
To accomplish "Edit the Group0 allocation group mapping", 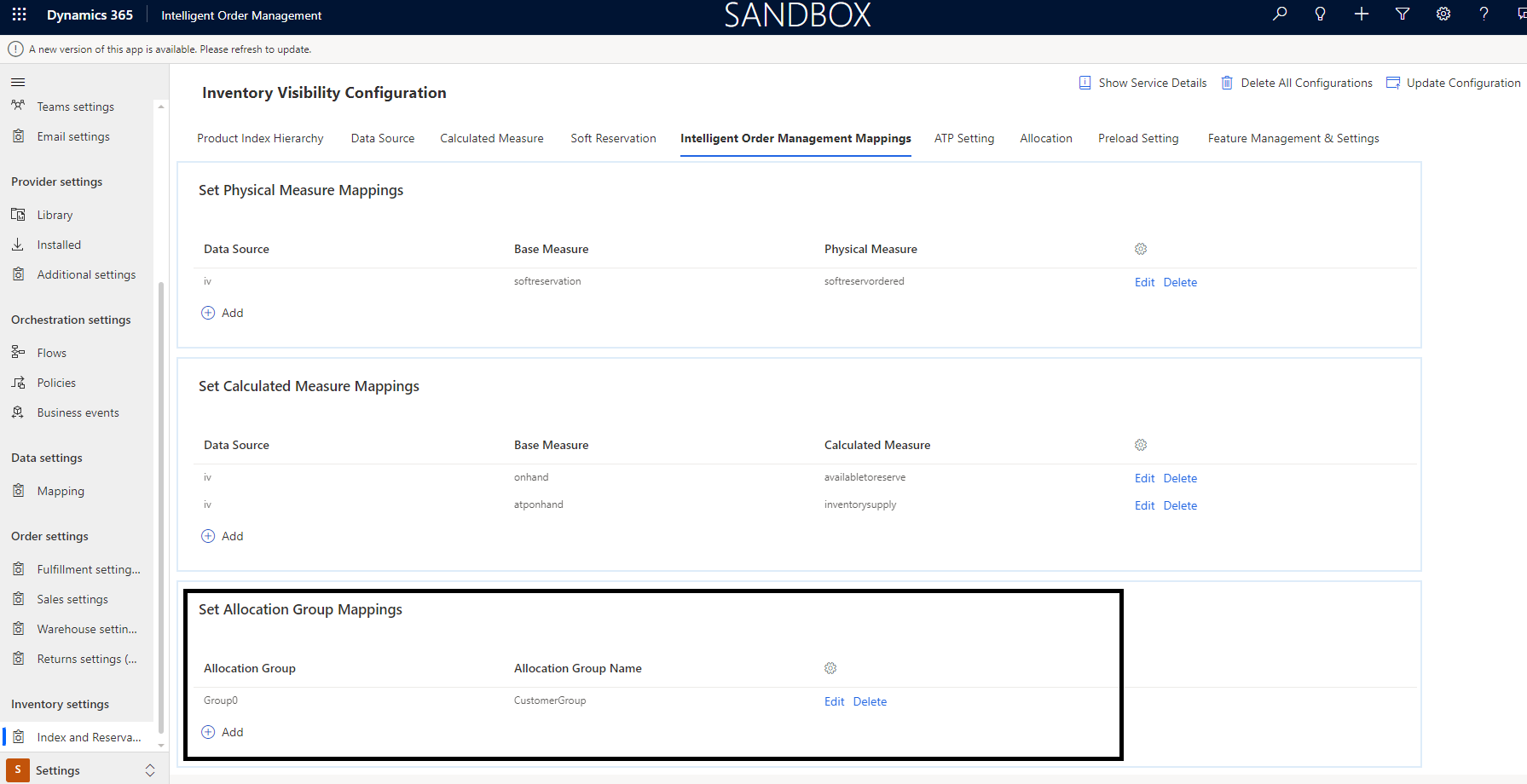I will tap(834, 701).
